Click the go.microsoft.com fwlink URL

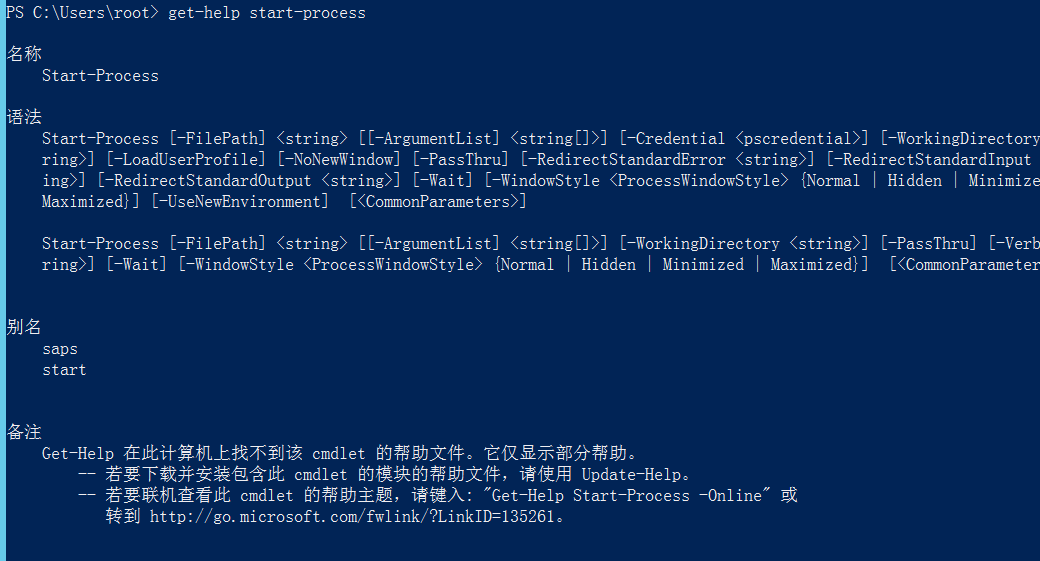352,517
